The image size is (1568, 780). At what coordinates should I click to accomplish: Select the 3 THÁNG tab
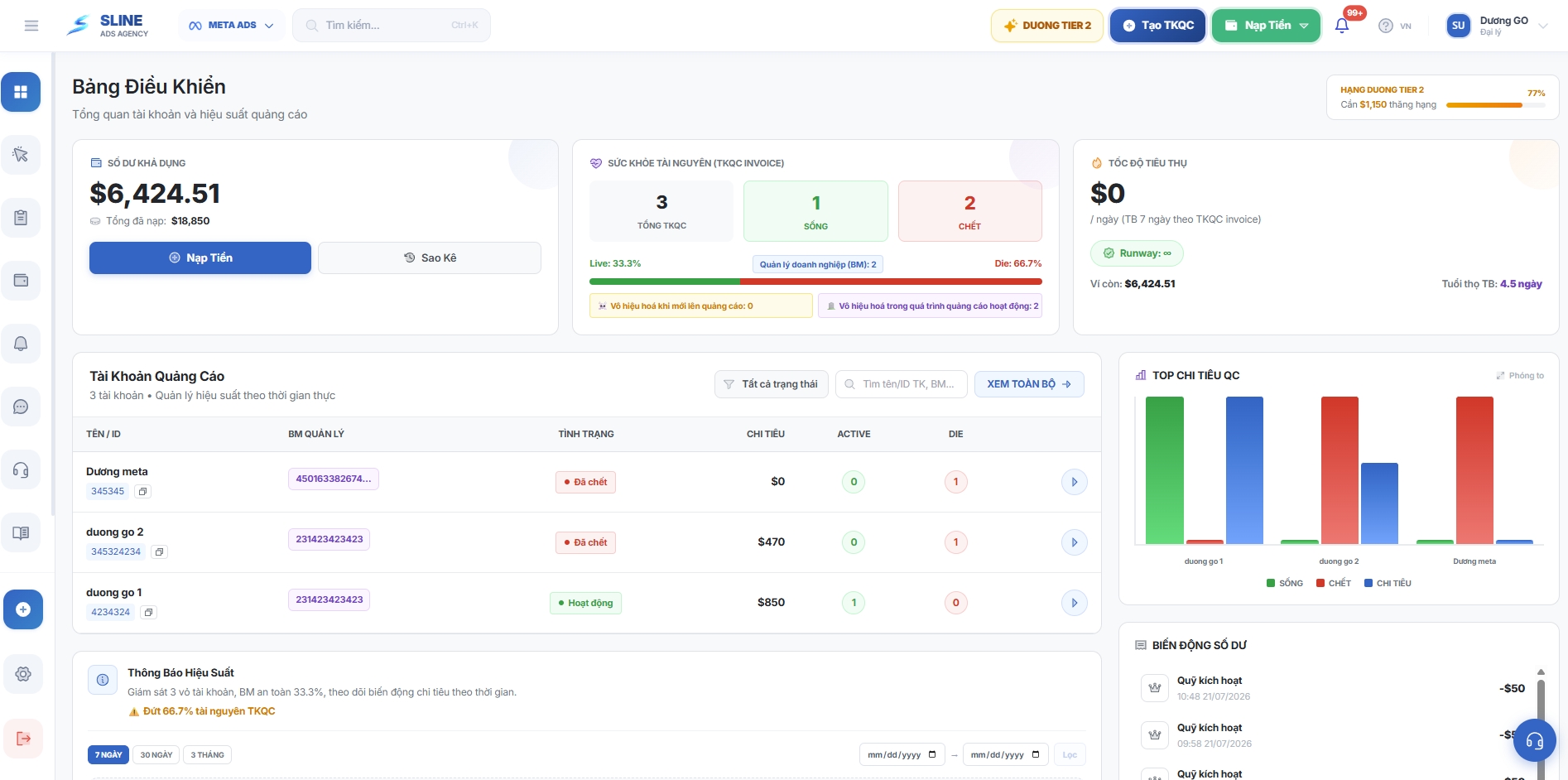(208, 755)
